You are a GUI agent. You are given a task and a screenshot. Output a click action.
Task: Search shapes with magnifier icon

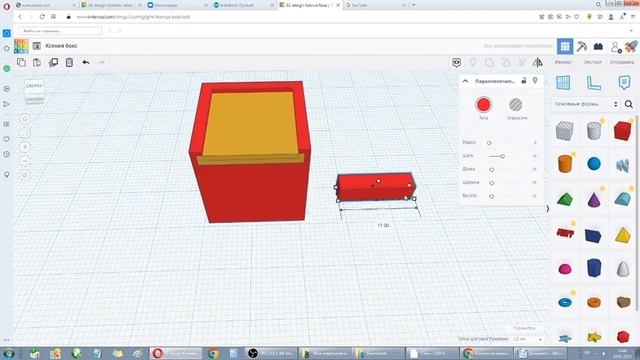coord(629,104)
